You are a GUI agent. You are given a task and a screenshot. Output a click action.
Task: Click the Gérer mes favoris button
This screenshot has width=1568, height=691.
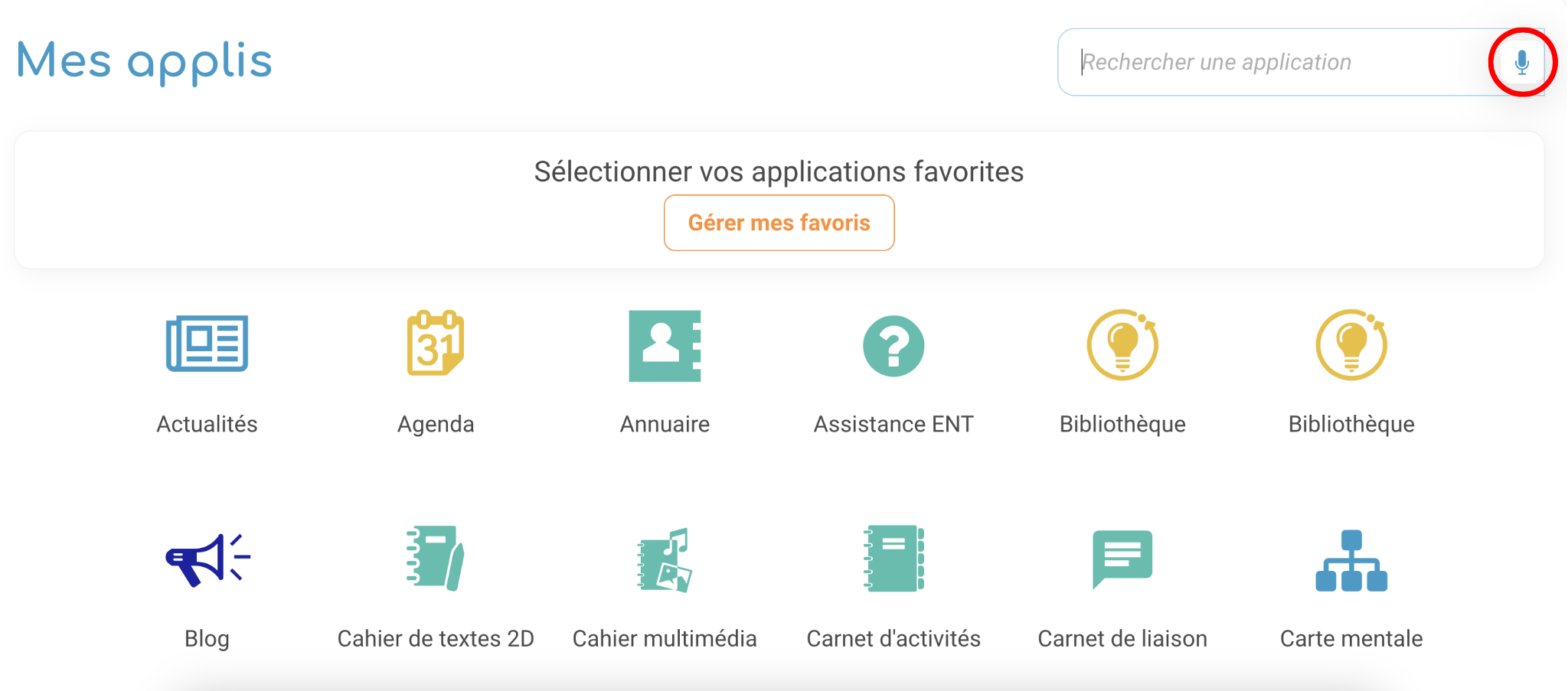coord(779,223)
